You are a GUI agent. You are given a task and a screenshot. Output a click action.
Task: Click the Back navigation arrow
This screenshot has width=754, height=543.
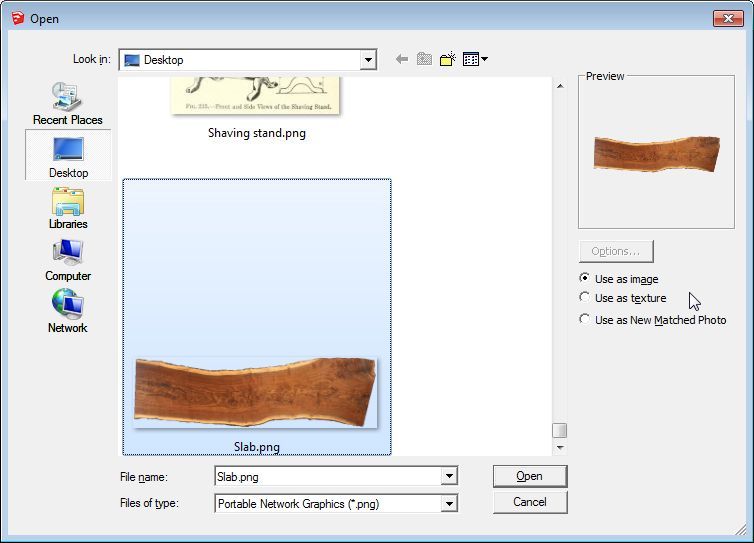pos(402,60)
